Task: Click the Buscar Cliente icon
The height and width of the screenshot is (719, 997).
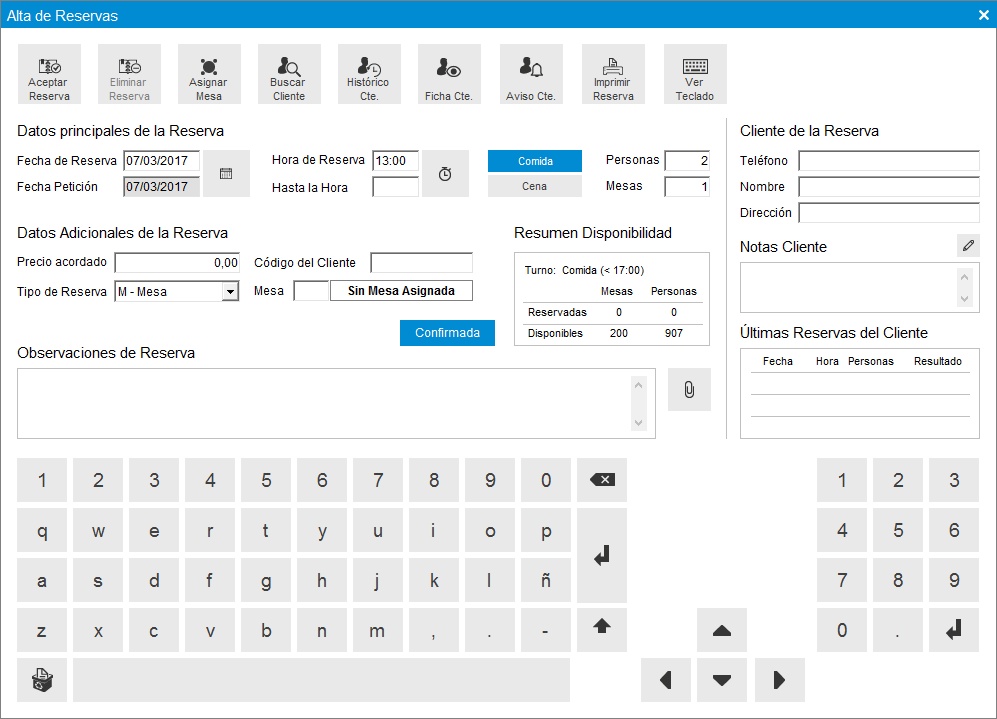Action: pyautogui.click(x=288, y=75)
